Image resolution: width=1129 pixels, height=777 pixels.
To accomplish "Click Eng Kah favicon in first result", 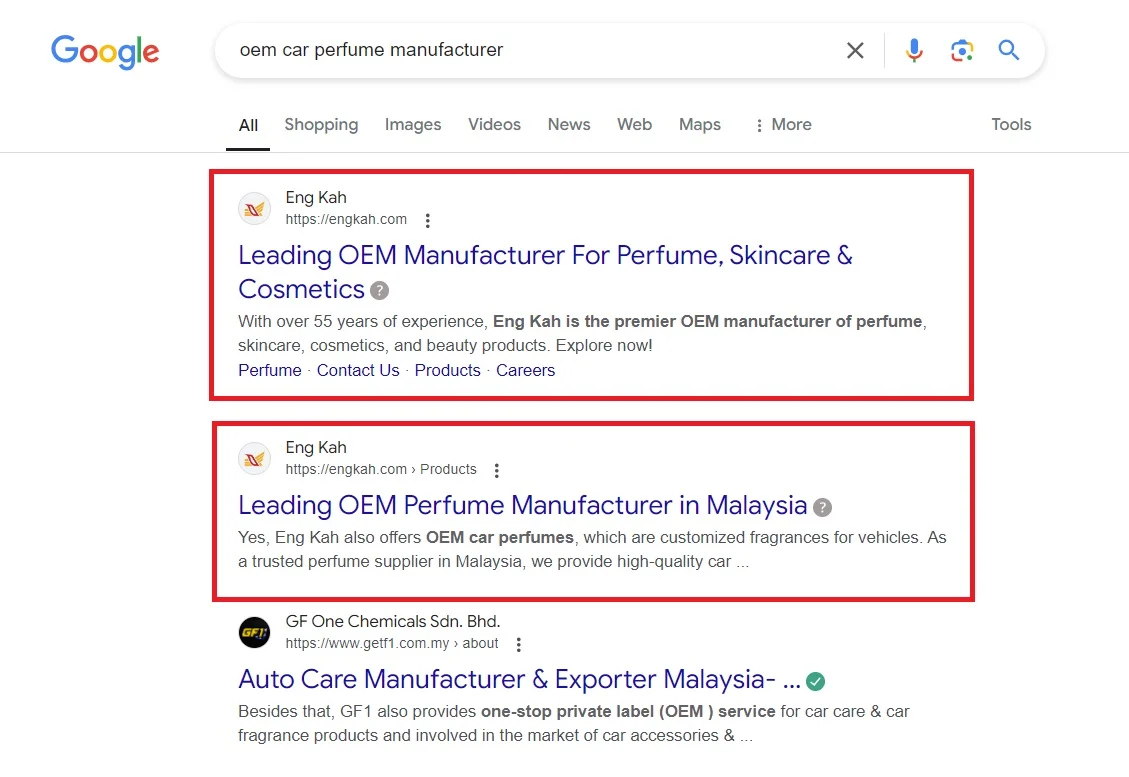I will coord(255,209).
